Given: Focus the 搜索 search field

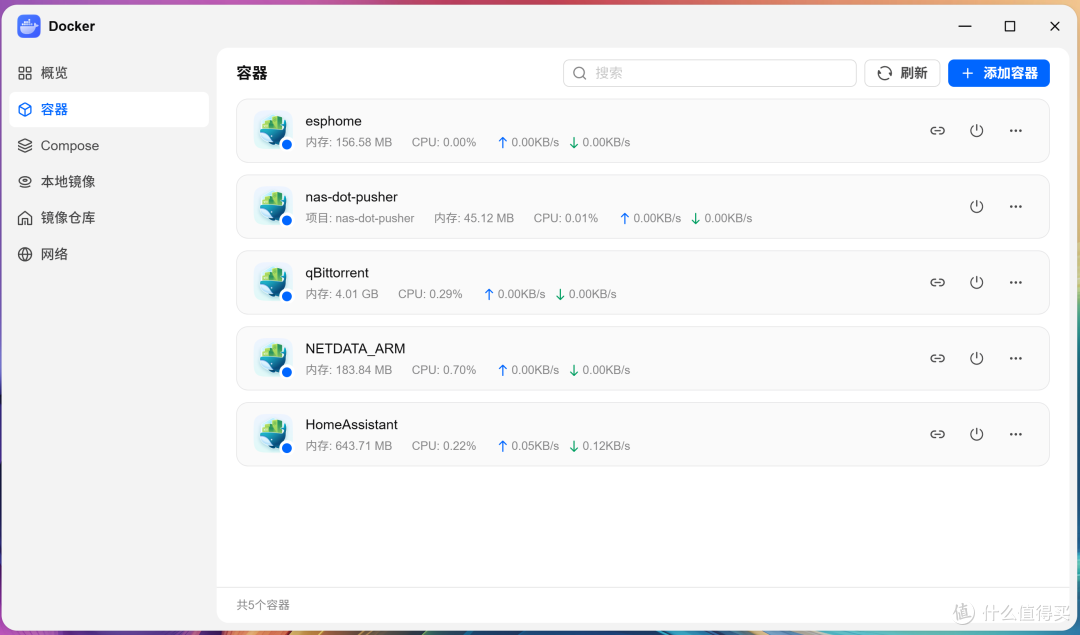Looking at the screenshot, I should click(709, 73).
